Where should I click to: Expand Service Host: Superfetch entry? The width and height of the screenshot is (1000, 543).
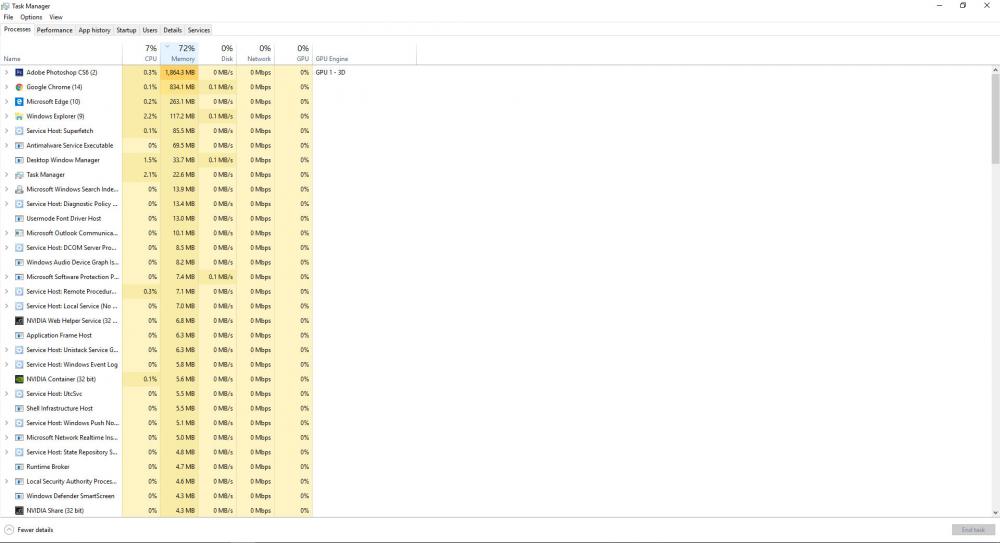pyautogui.click(x=7, y=131)
